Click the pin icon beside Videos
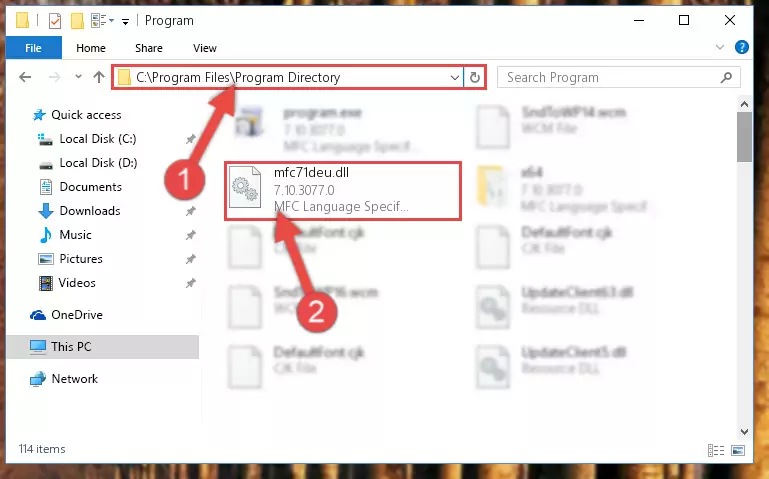769x479 pixels. pos(191,283)
